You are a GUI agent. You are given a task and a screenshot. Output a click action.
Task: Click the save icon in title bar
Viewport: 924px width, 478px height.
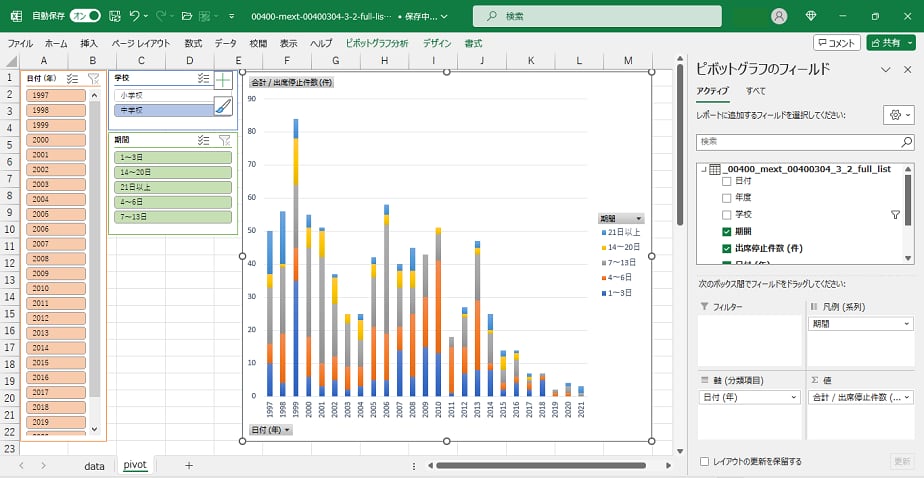tap(115, 16)
